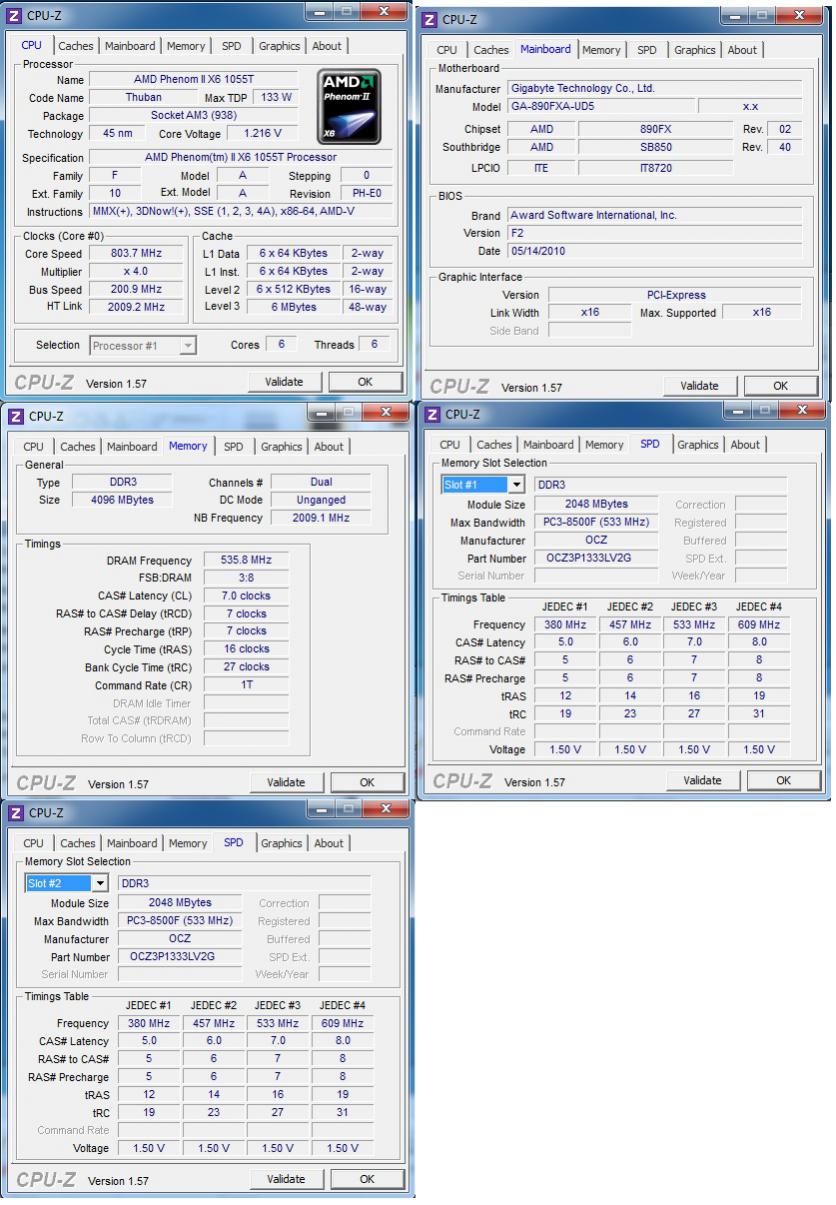Image resolution: width=836 pixels, height=1205 pixels.
Task: Open About tab in the CPU window
Action: (326, 46)
